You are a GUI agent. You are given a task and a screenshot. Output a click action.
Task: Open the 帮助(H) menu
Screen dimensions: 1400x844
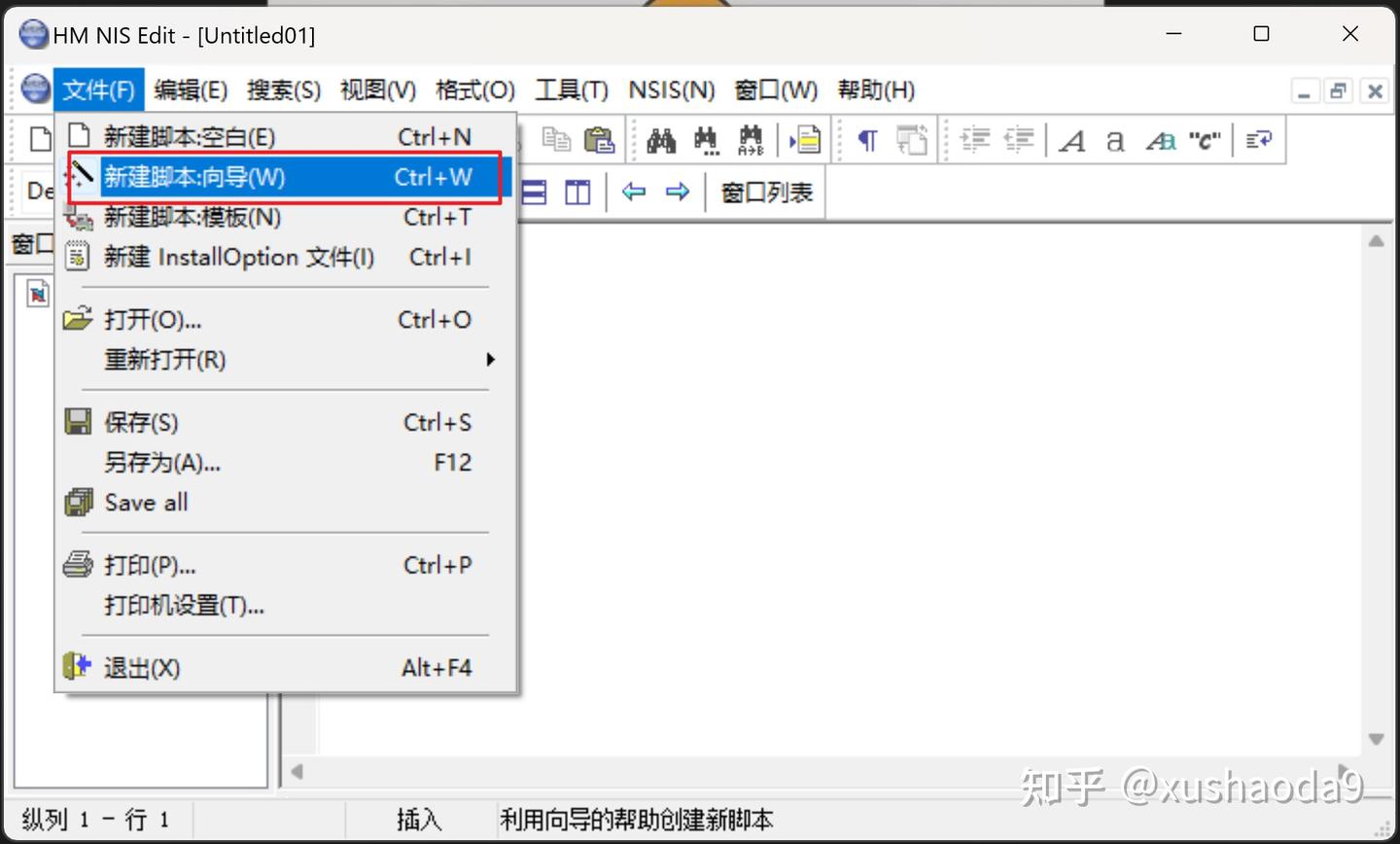click(x=874, y=89)
